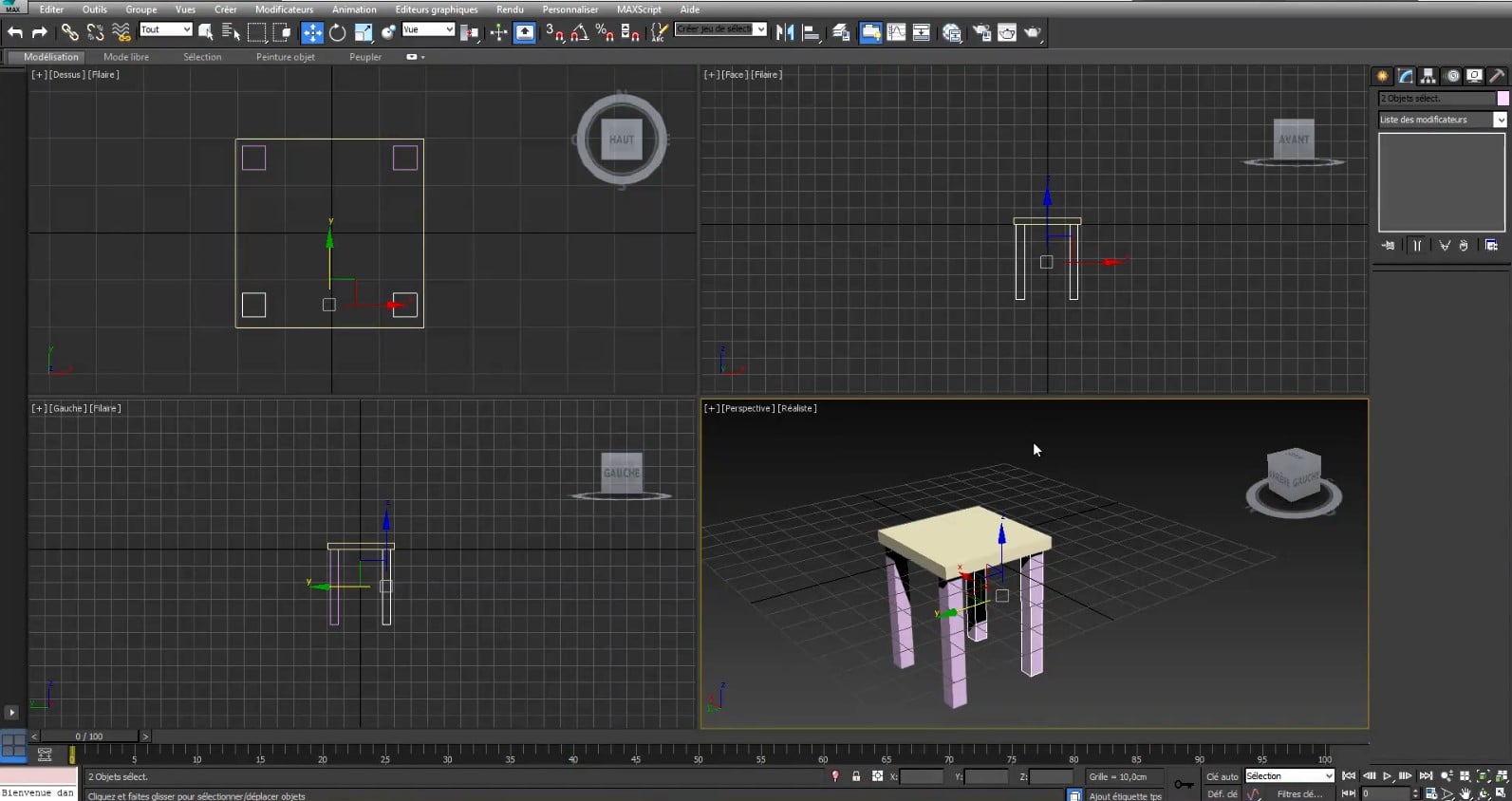1512x801 pixels.
Task: Open the Rendu menu
Action: click(x=510, y=9)
